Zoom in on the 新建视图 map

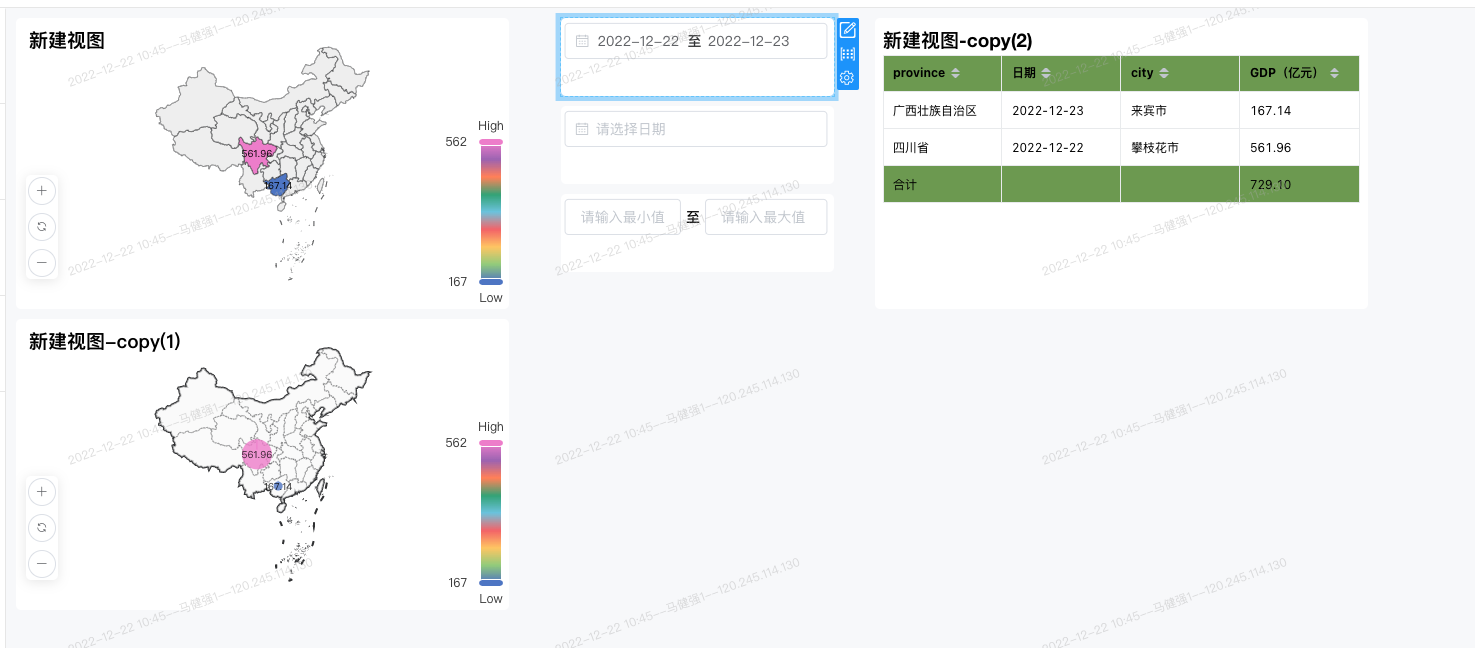(x=42, y=191)
